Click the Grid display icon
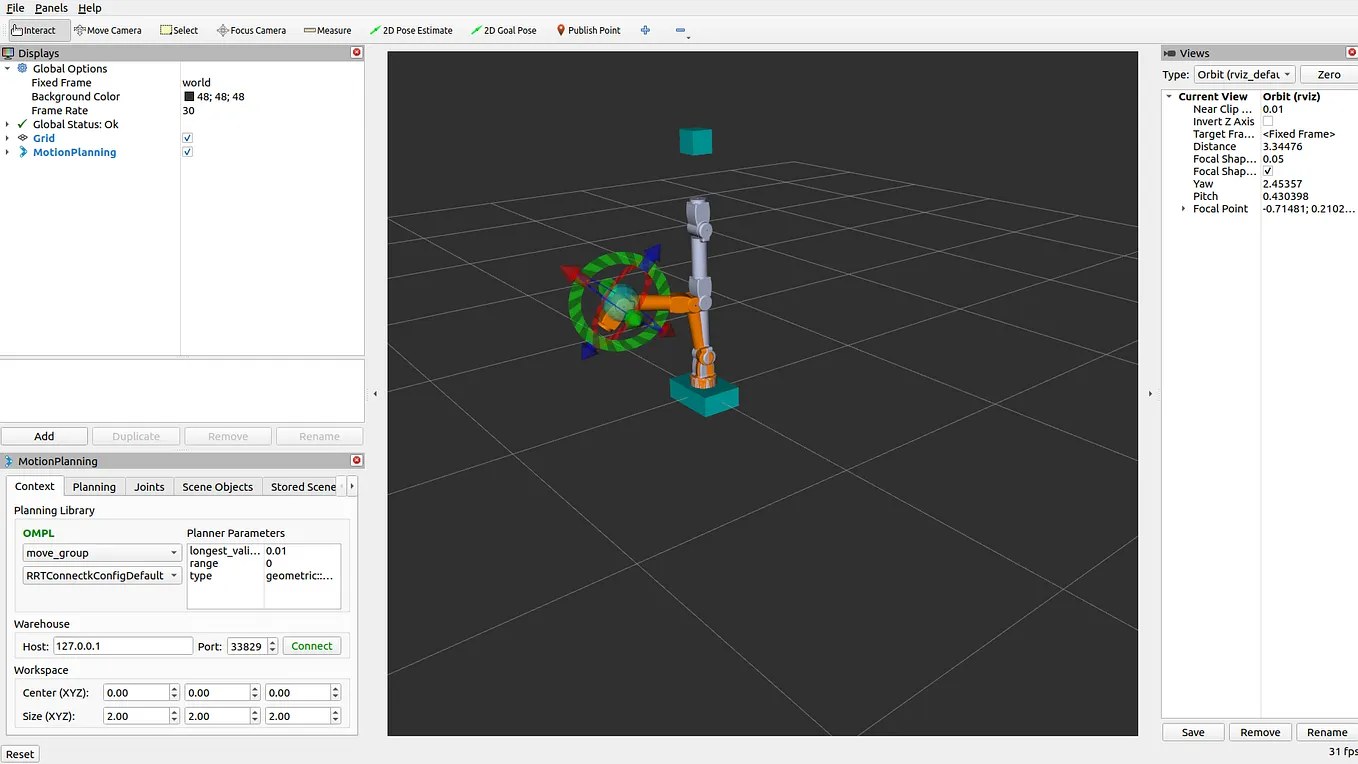The height and width of the screenshot is (764, 1358). point(23,138)
